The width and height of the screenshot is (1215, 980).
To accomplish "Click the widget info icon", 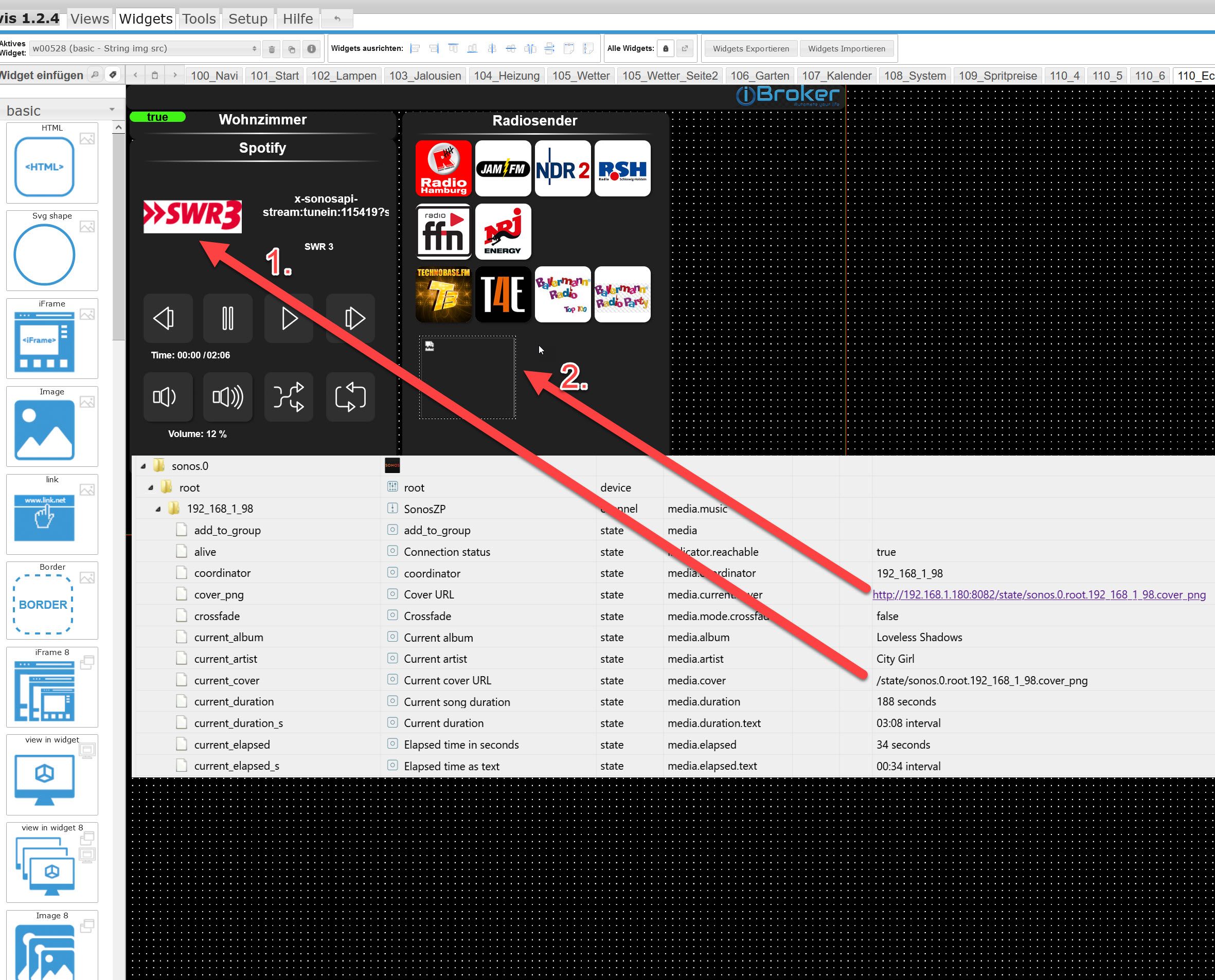I will click(311, 49).
